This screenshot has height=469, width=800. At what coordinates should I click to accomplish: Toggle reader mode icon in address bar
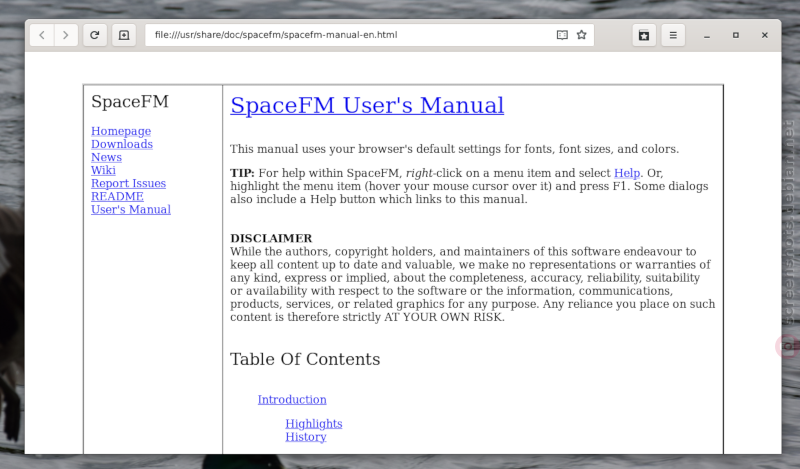(x=562, y=35)
